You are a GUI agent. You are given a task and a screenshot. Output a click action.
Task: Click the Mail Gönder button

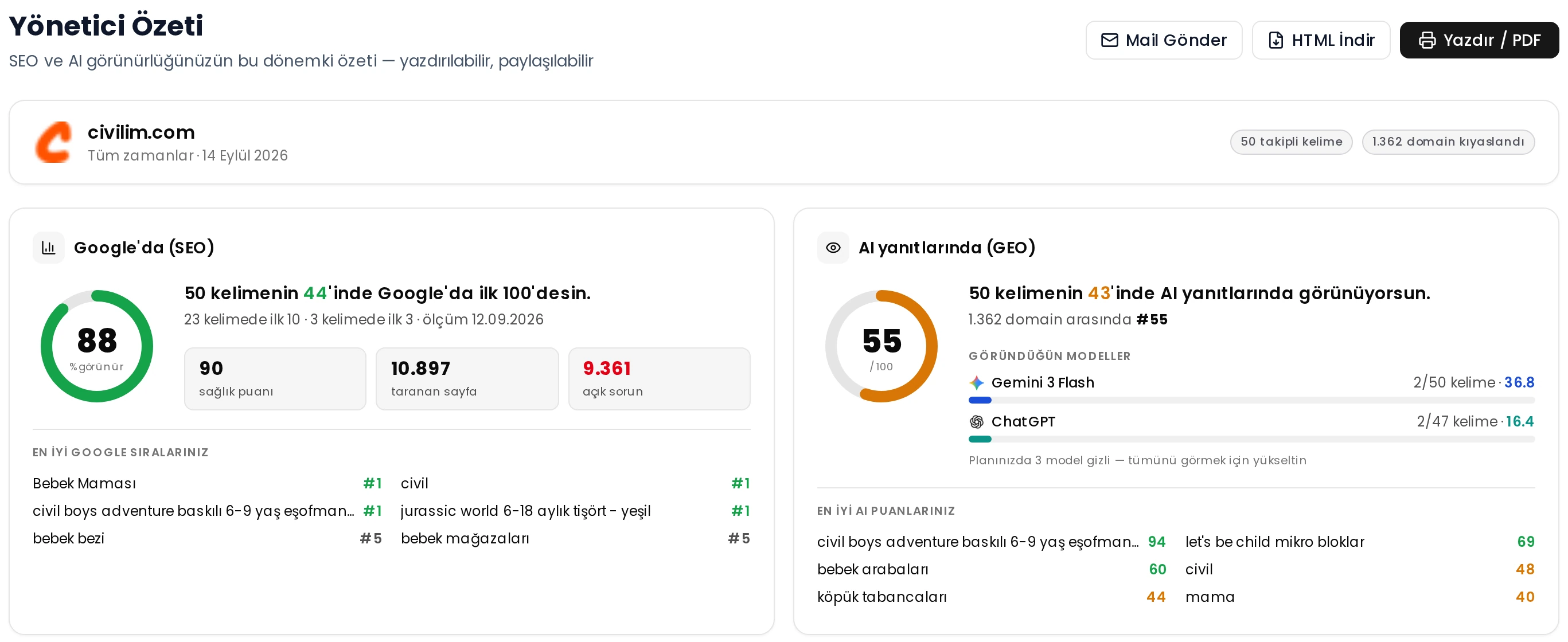pyautogui.click(x=1163, y=40)
